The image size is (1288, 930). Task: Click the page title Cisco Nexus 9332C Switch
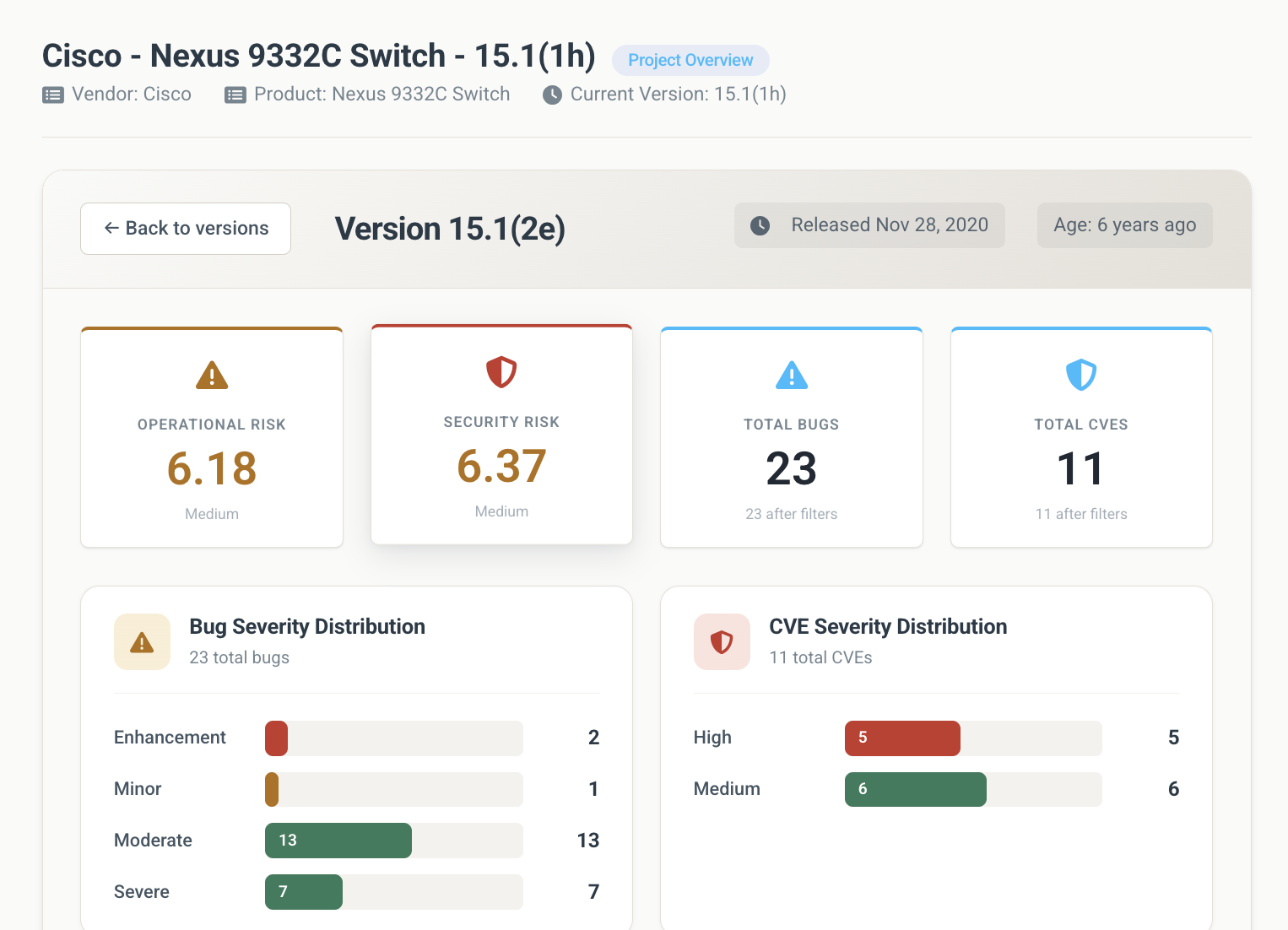(319, 56)
